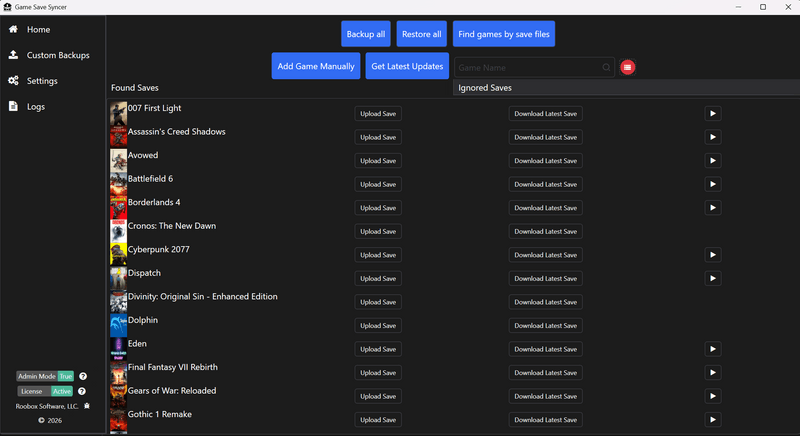This screenshot has height=436, width=800.
Task: Upload save for Borderlands 4
Action: [378, 208]
